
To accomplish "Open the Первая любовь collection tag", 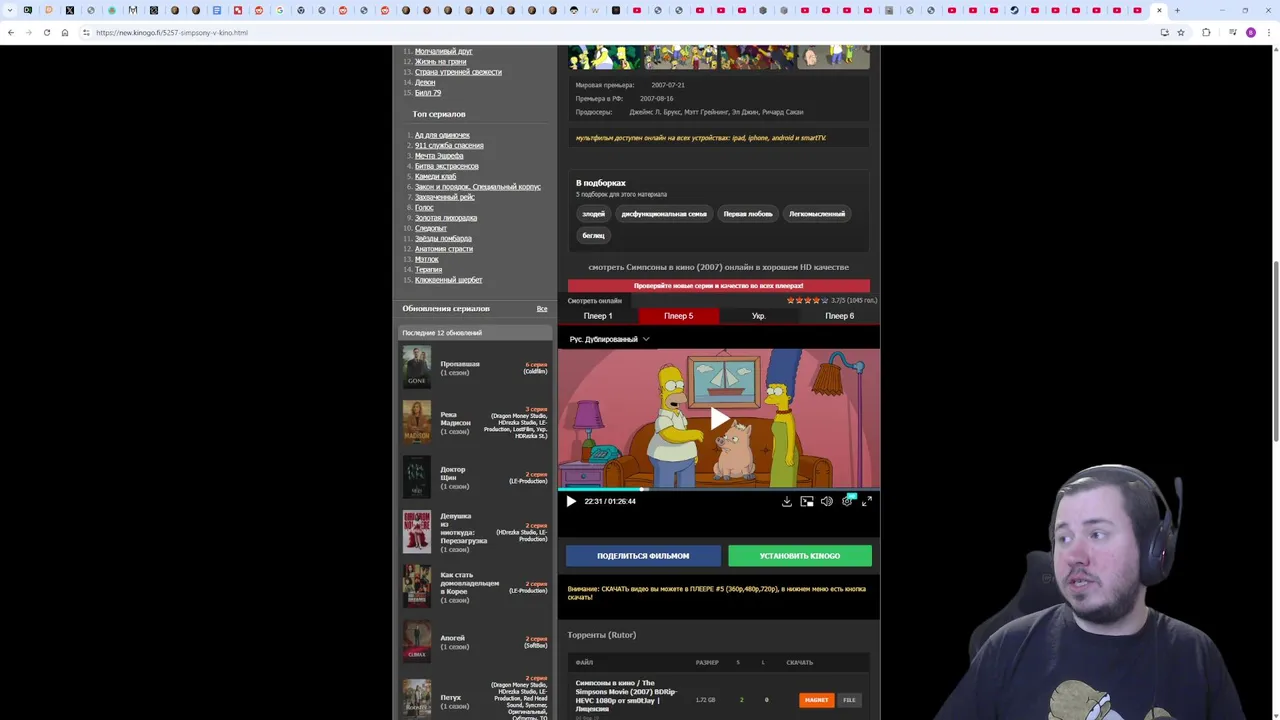I will (x=748, y=214).
